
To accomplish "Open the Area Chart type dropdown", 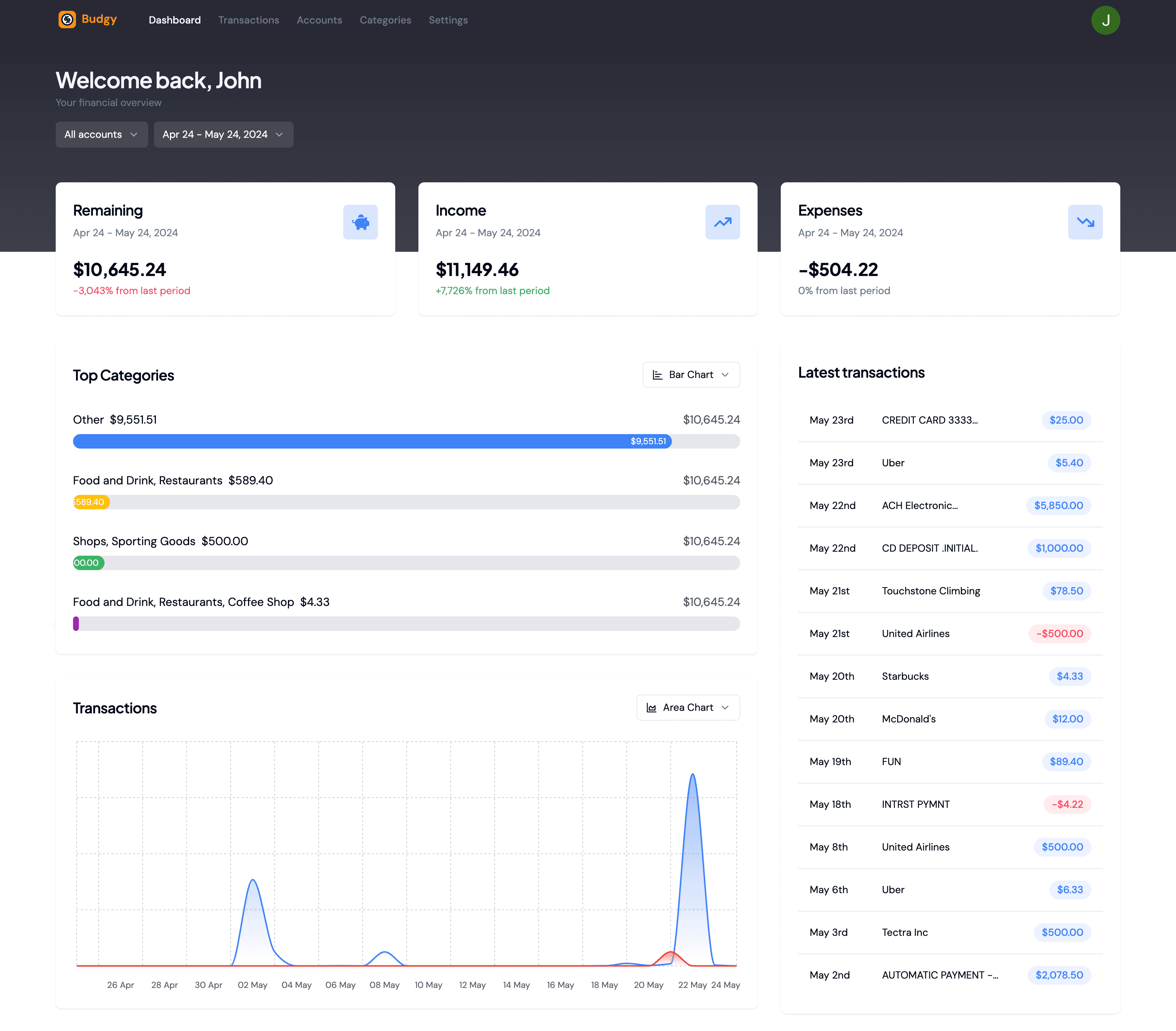I will click(x=688, y=708).
